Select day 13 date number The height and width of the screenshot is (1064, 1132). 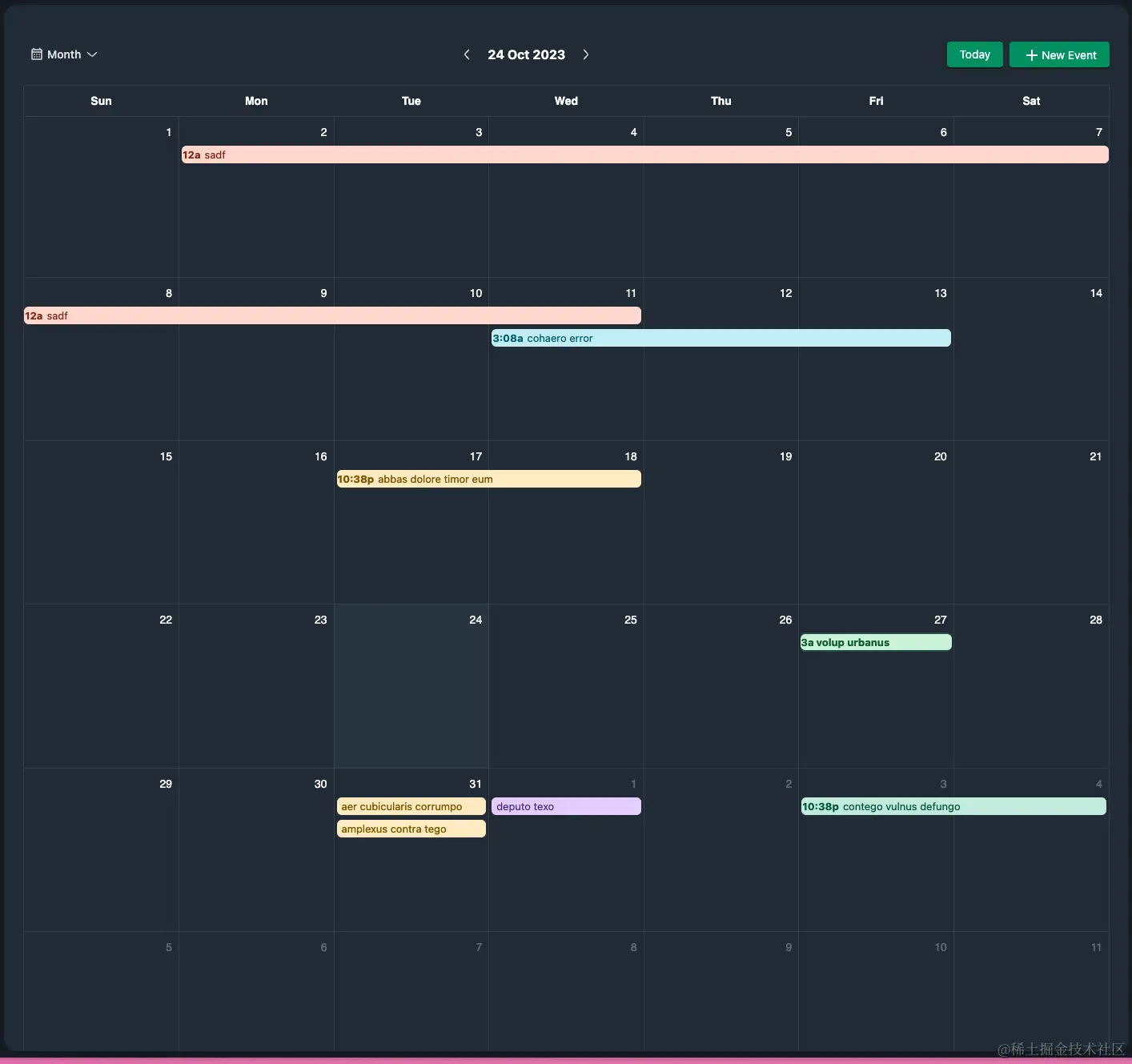pyautogui.click(x=941, y=293)
